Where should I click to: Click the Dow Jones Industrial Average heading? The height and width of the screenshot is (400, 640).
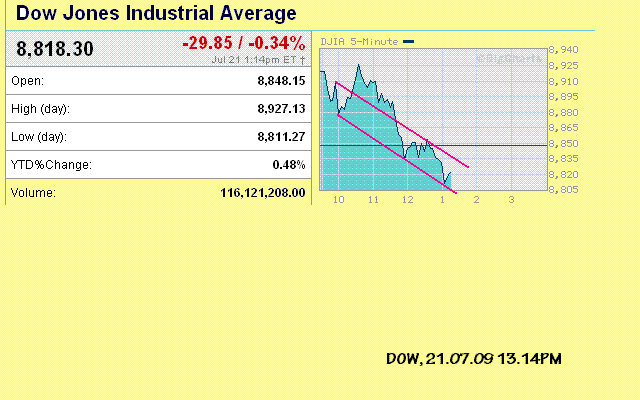(156, 13)
